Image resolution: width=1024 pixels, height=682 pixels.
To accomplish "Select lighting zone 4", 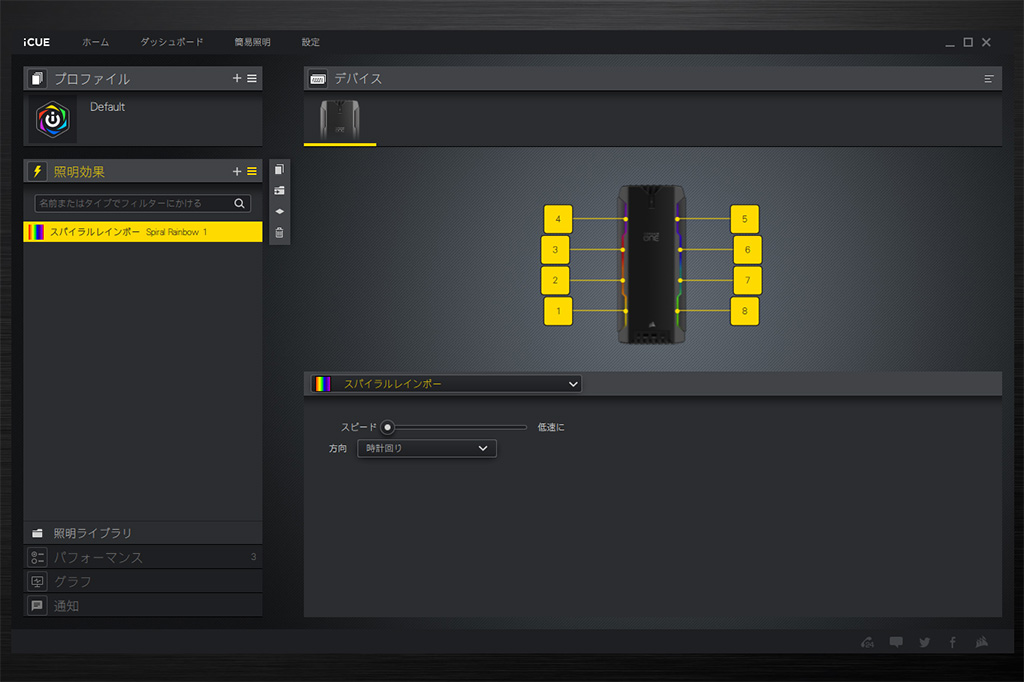I will 558,219.
